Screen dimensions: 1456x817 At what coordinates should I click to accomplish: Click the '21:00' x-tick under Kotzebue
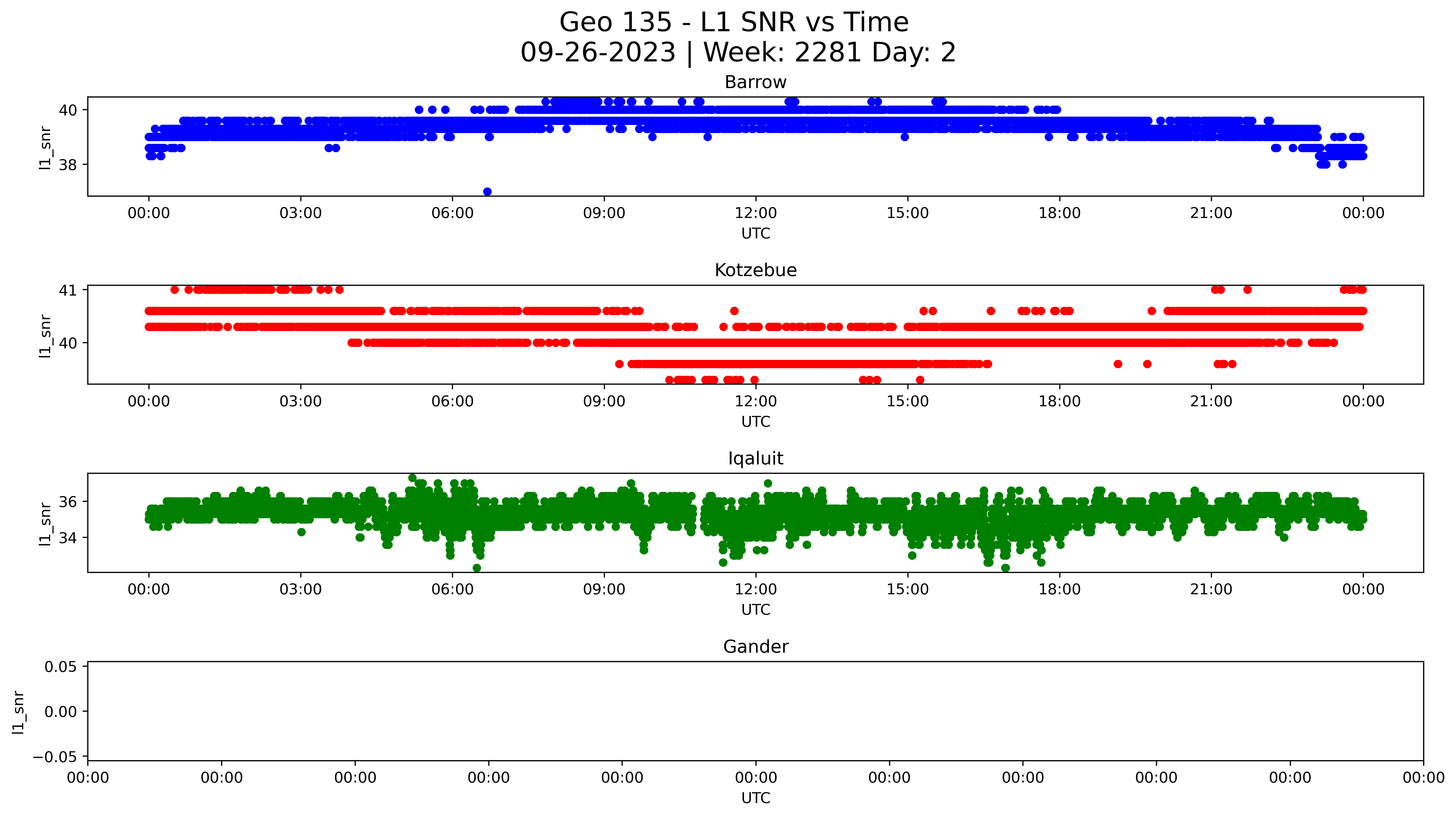pyautogui.click(x=1211, y=401)
